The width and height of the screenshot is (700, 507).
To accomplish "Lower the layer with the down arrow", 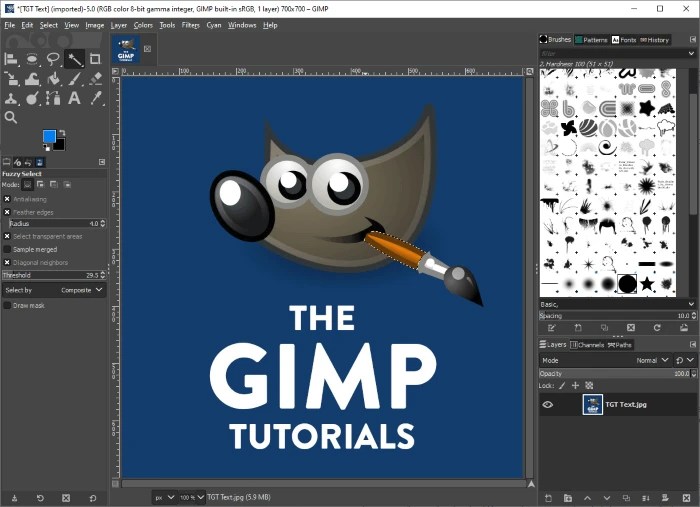I will (607, 498).
